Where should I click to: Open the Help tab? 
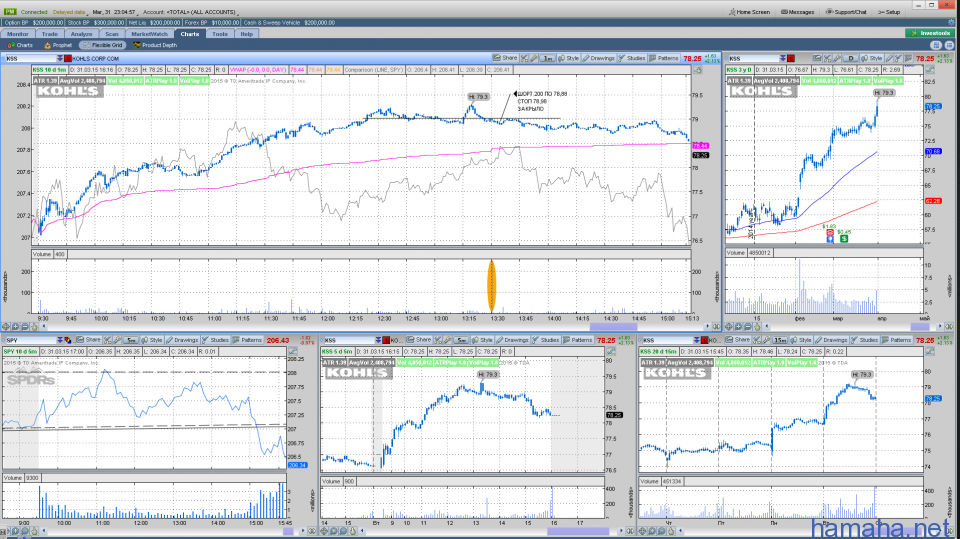point(246,34)
